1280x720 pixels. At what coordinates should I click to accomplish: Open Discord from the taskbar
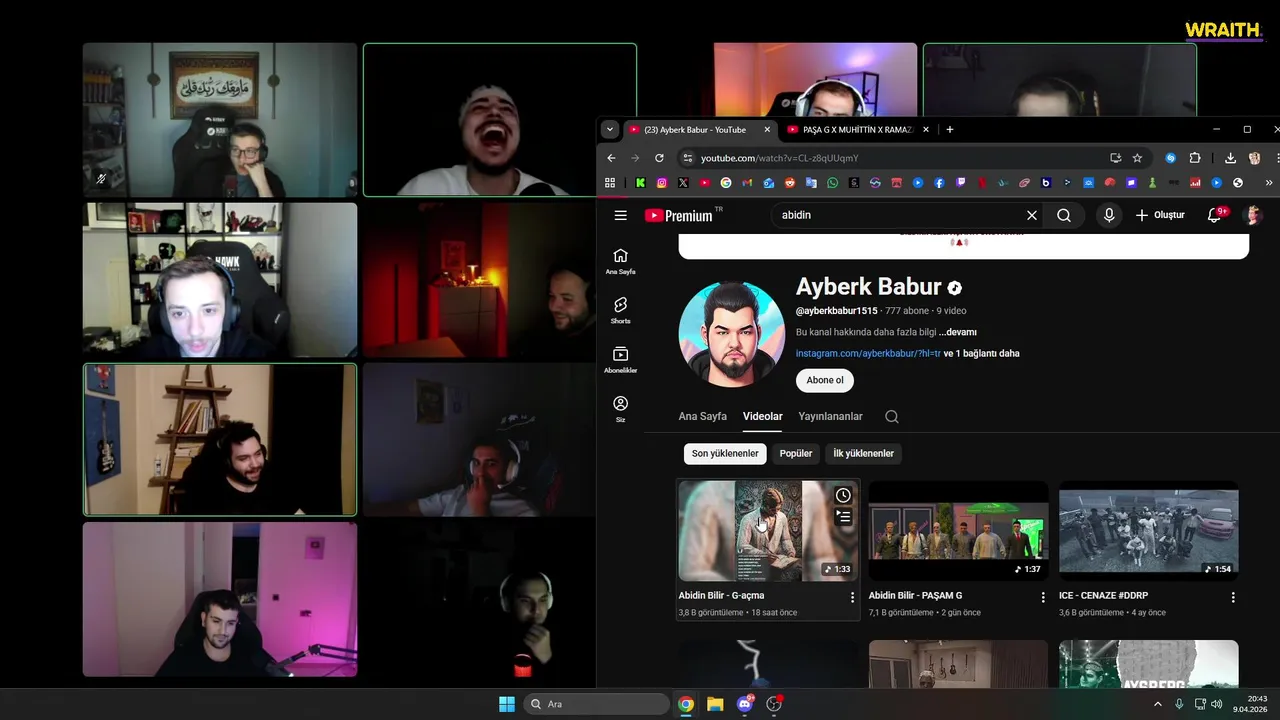click(x=744, y=704)
